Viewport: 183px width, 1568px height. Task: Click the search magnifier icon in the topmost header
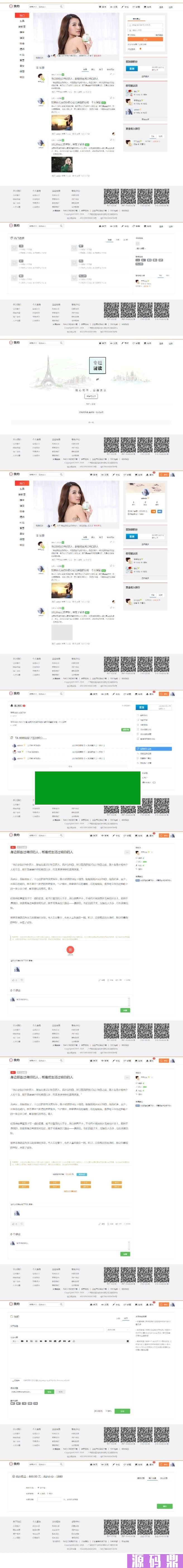(x=62, y=7)
